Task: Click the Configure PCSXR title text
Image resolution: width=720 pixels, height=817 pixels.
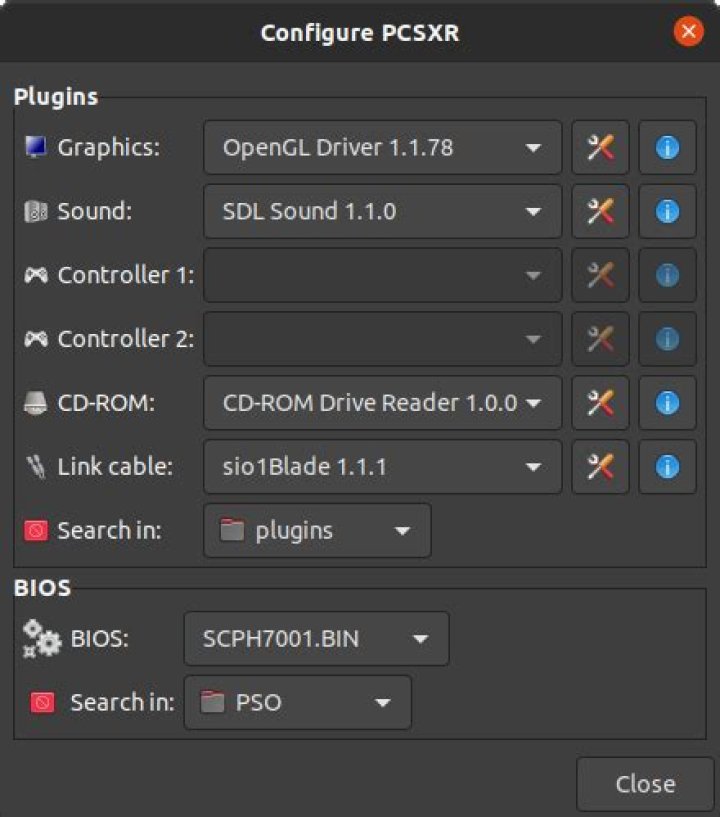Action: [x=360, y=33]
